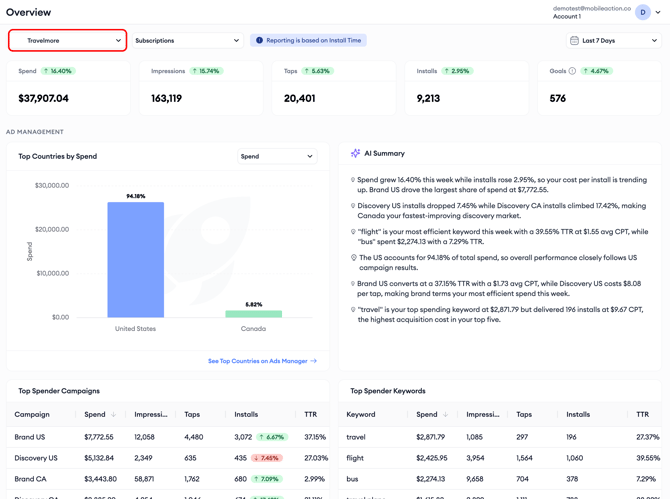Sort keywords by Spend arrow icon
Screen dimensions: 670x499
click(445, 414)
